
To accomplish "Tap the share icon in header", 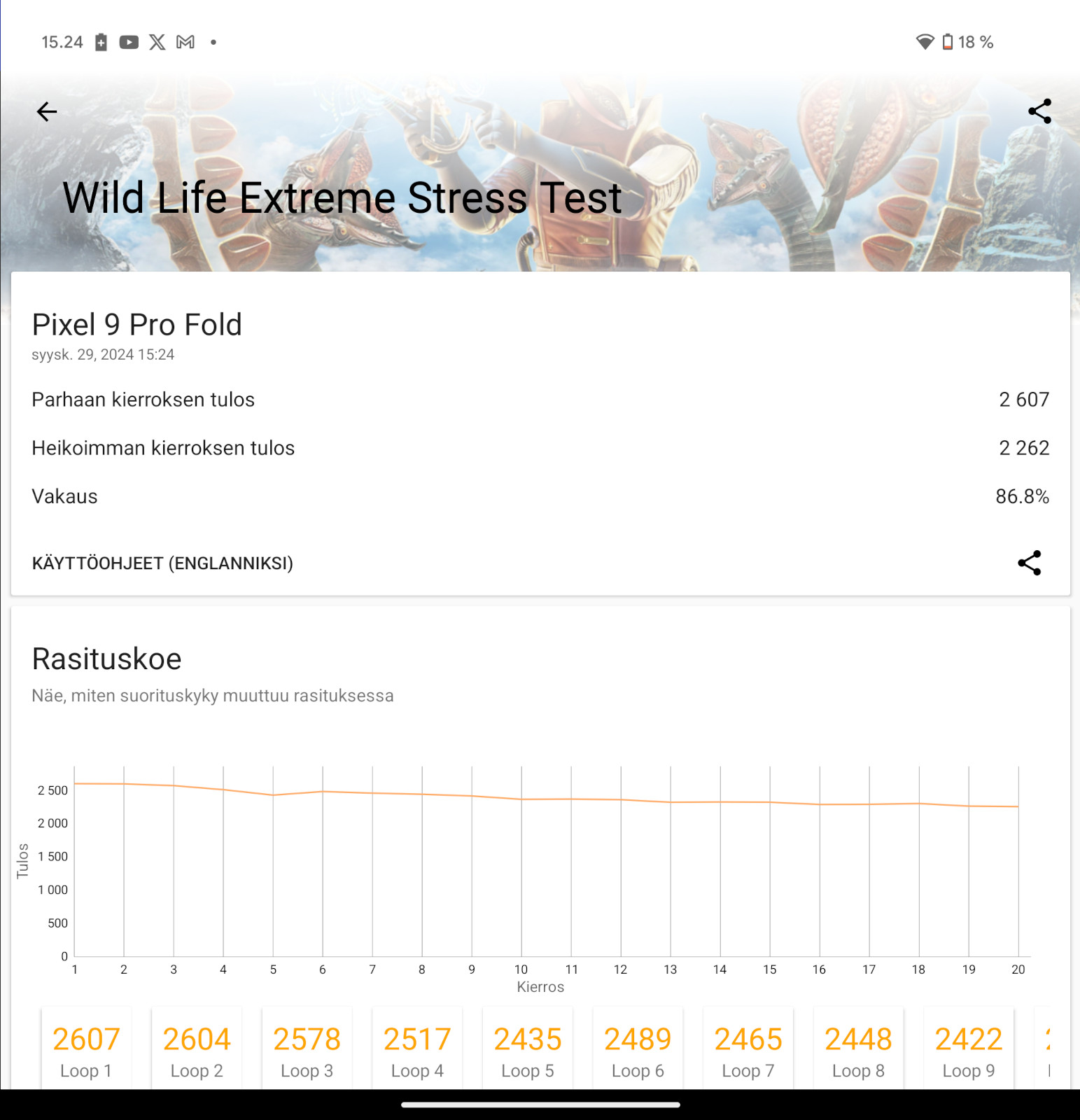I will [x=1039, y=111].
